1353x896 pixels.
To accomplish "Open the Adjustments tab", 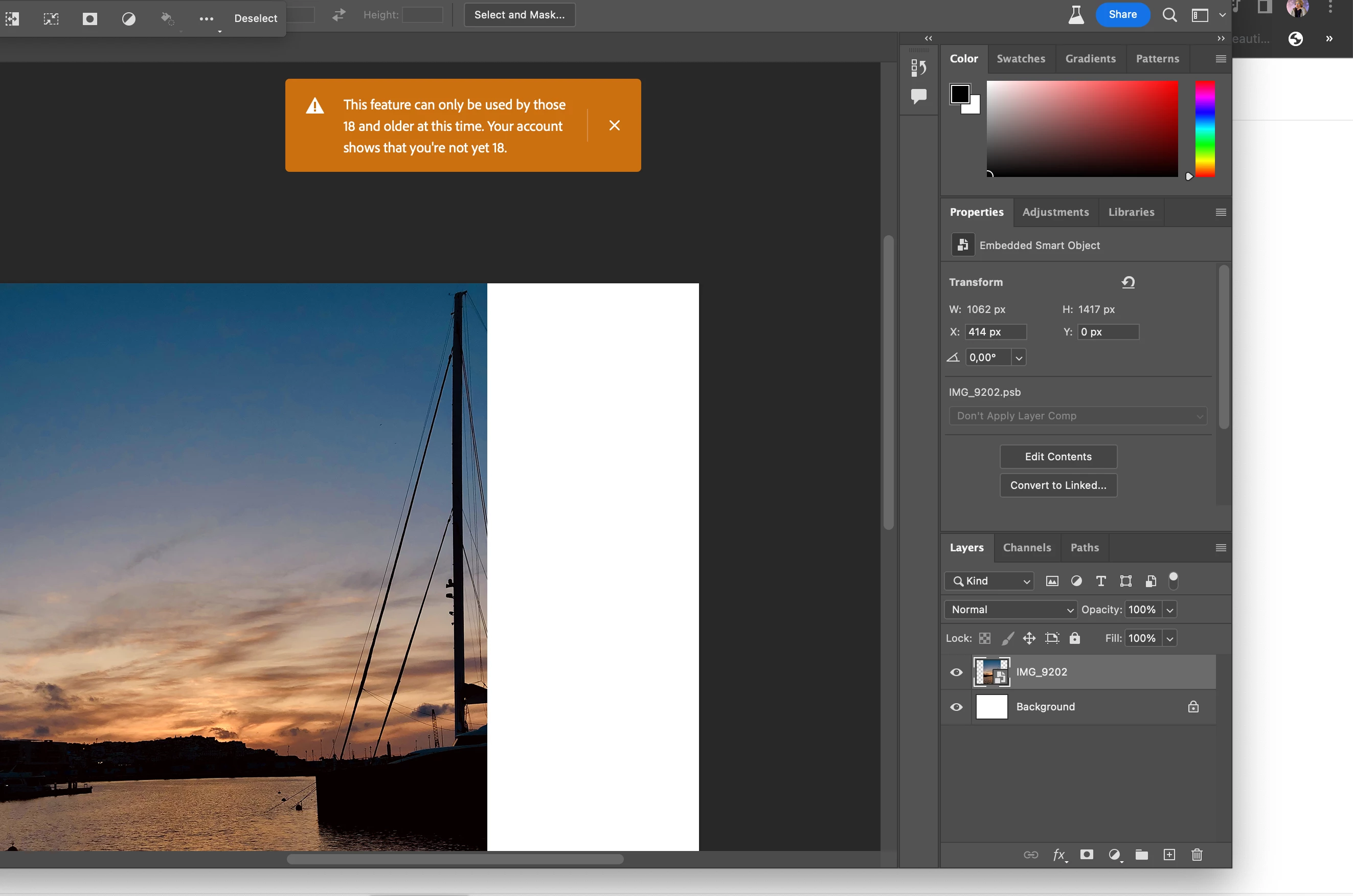I will pyautogui.click(x=1055, y=212).
